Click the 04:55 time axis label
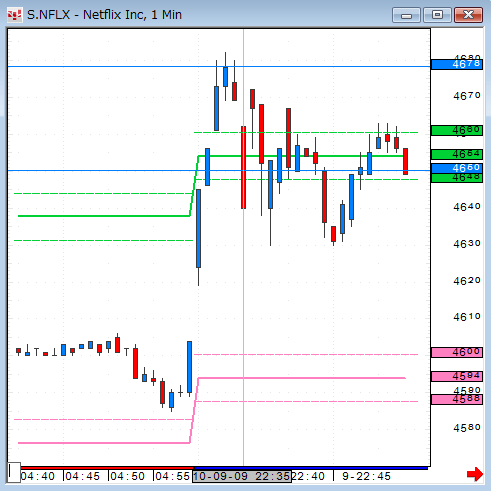 click(173, 476)
